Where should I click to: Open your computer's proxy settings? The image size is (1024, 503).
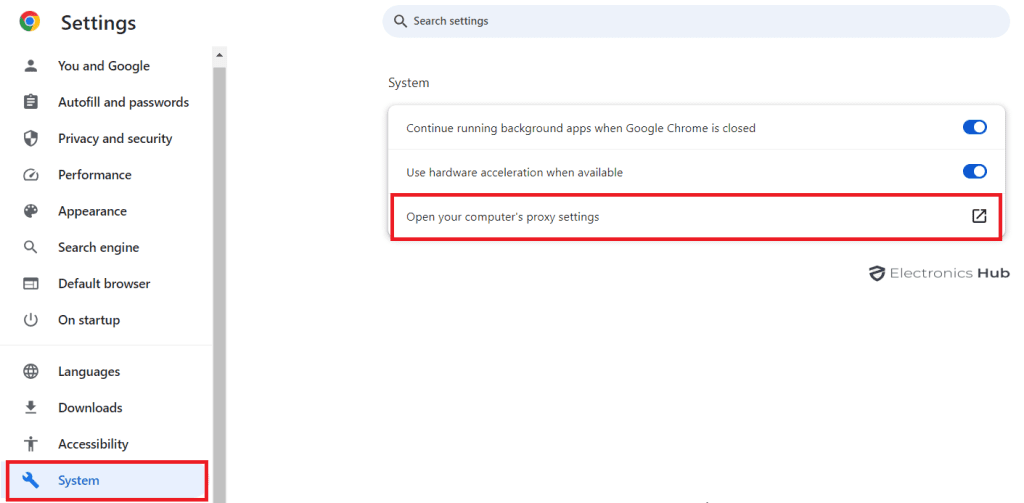[x=696, y=217]
